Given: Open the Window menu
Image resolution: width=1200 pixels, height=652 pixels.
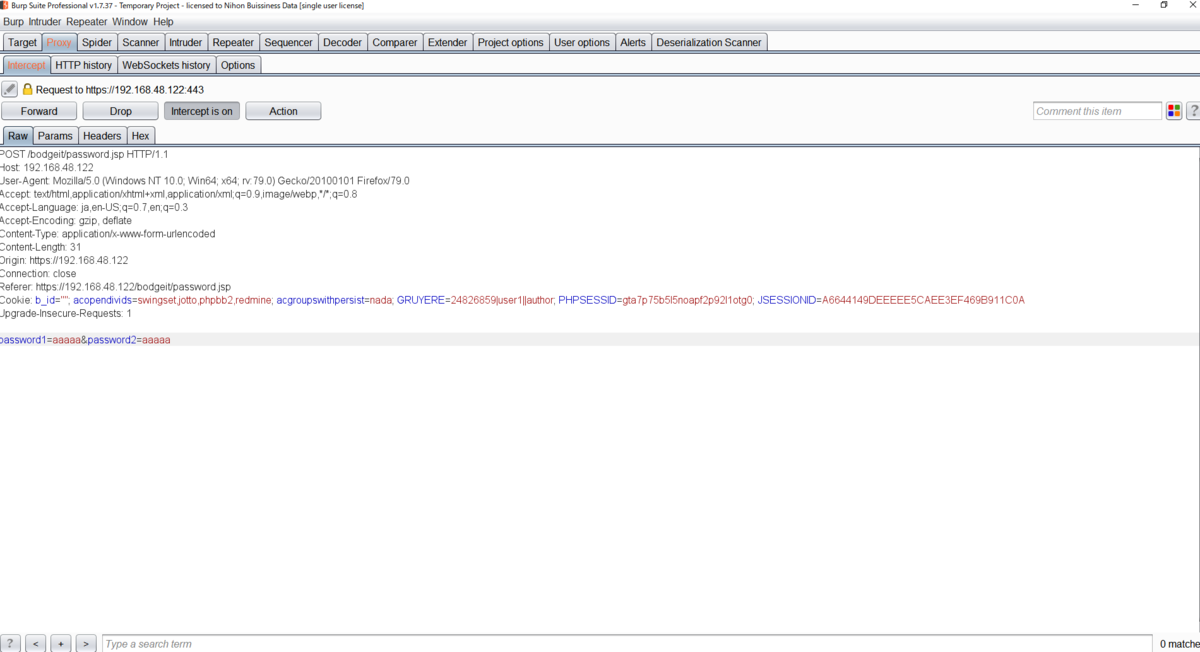Looking at the screenshot, I should tap(130, 21).
